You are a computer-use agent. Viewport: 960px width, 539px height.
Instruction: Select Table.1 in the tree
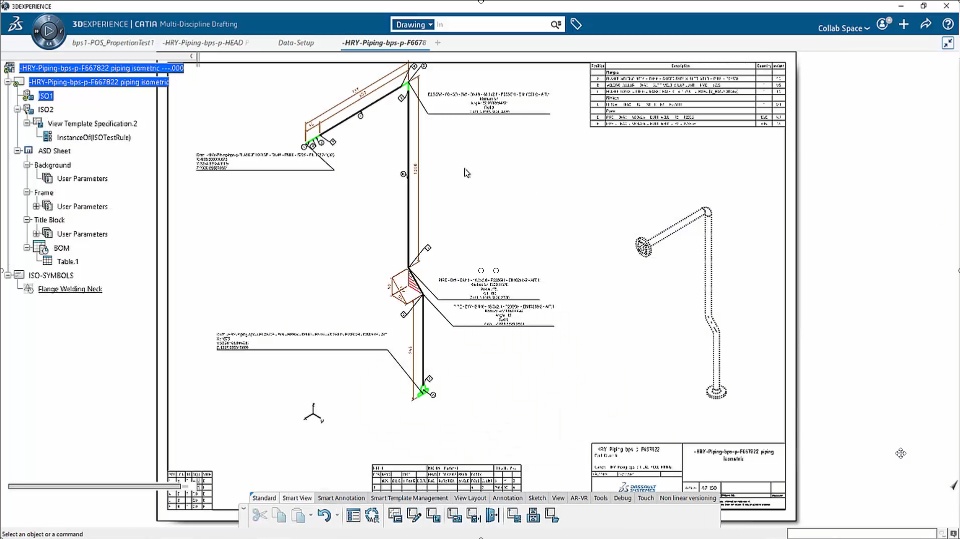click(x=67, y=262)
